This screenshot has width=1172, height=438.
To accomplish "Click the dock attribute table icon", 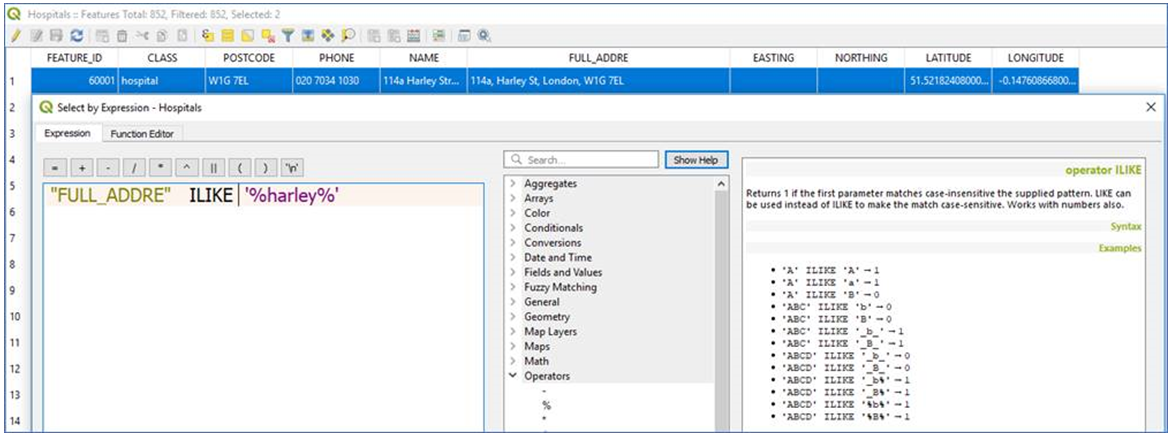I will point(463,35).
